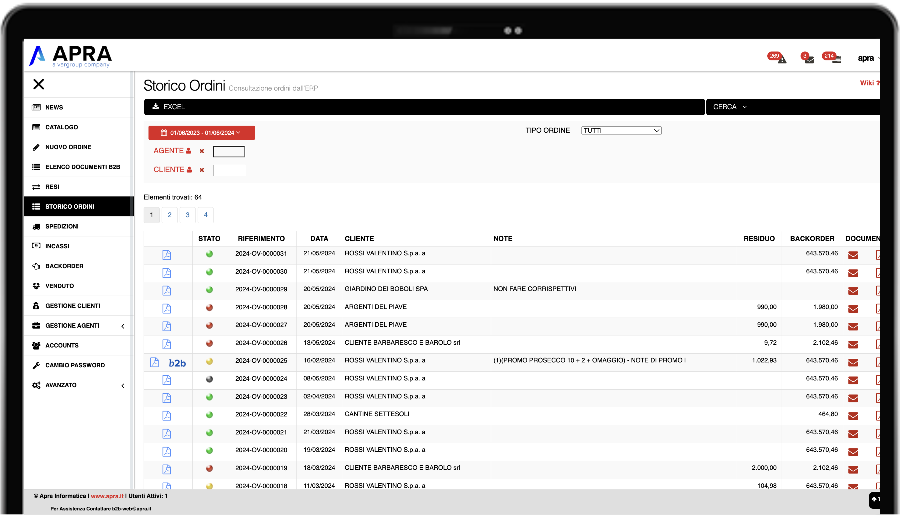Clear the Cliente filter with red x

point(201,170)
